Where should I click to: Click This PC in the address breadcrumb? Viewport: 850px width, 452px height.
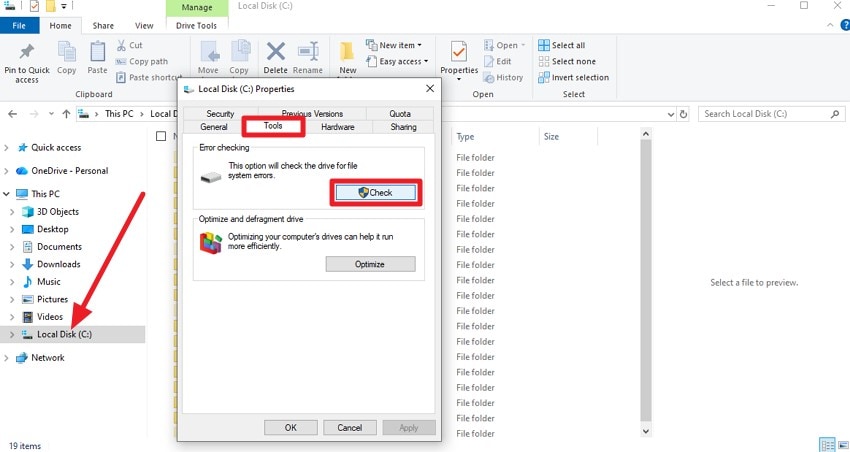119,114
